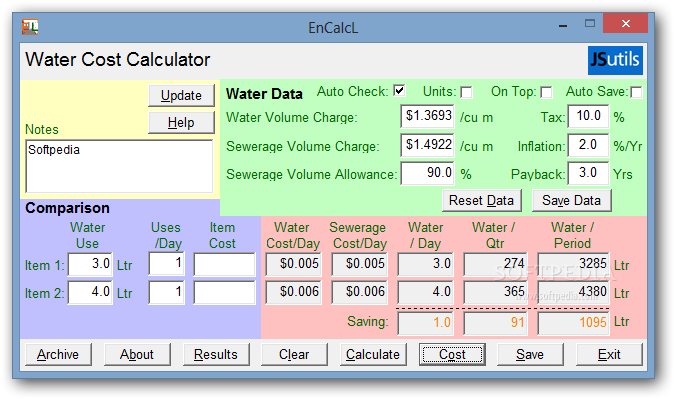The image size is (675, 399).
Task: Click Item 2 Item Cost field
Action: click(224, 293)
